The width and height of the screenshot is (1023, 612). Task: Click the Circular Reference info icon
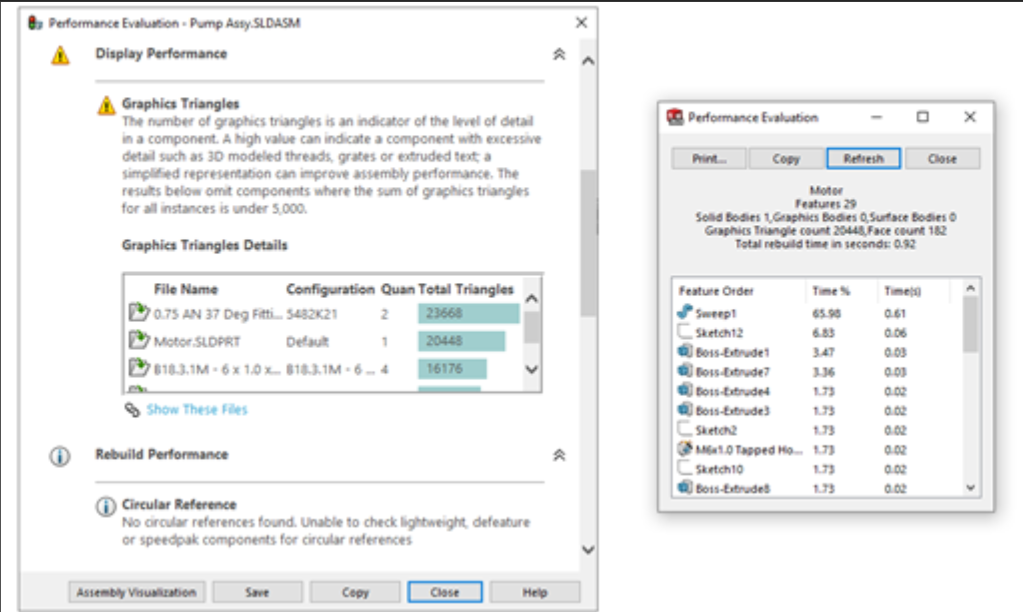coord(106,506)
